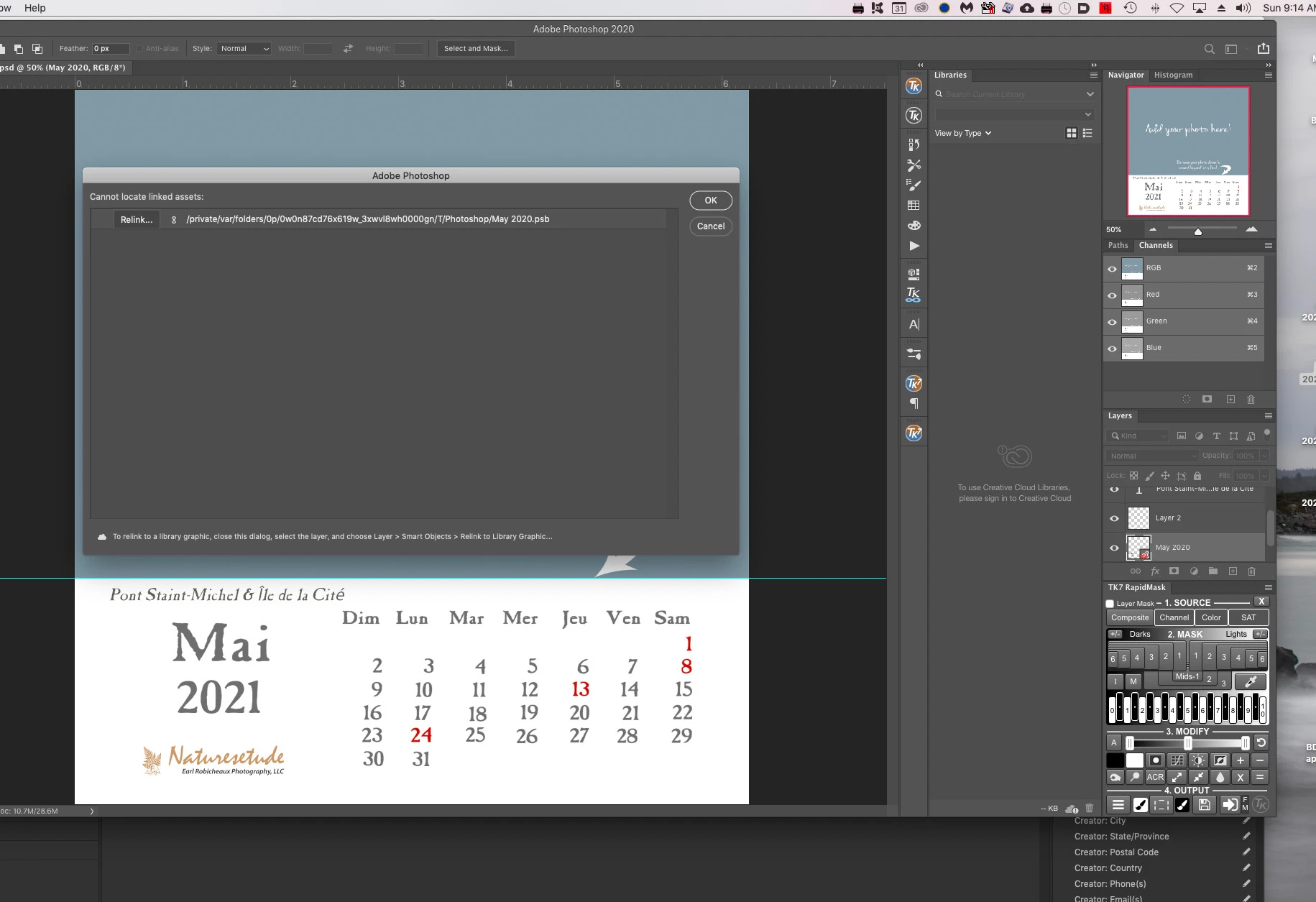Add layer style fx icon
This screenshot has height=902, width=1316.
(1155, 571)
